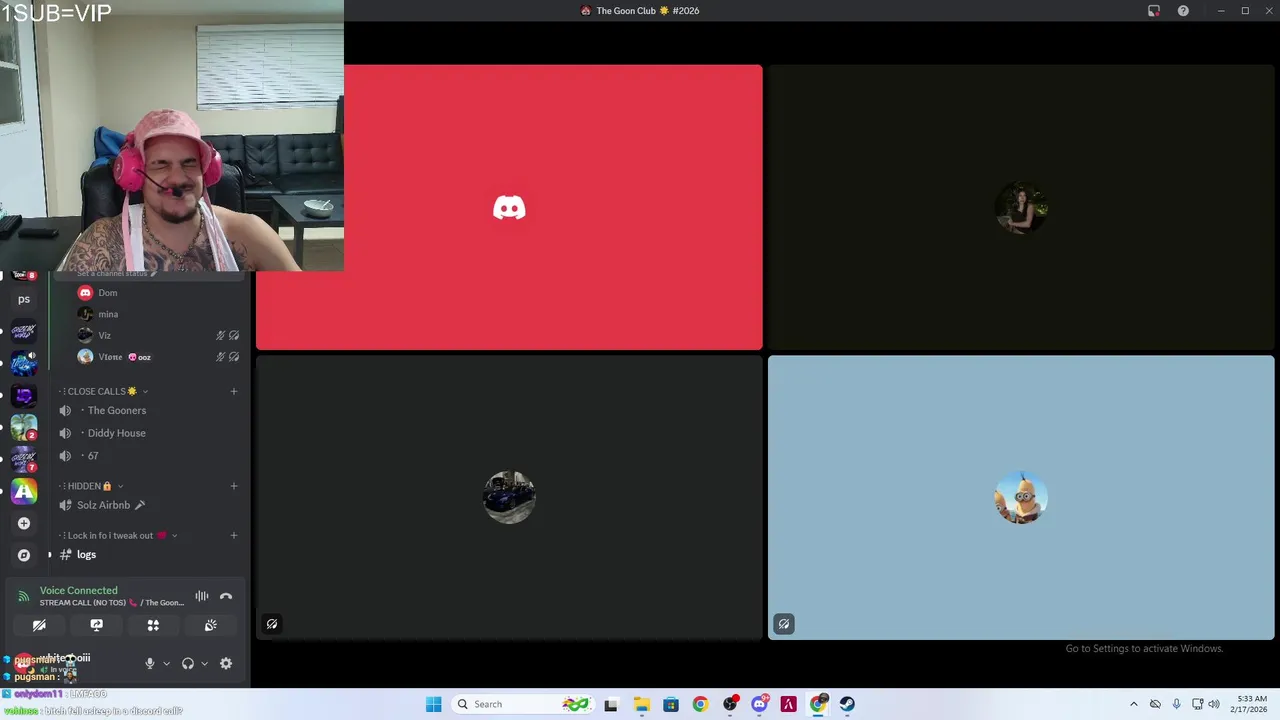The image size is (1280, 720).
Task: Create channel in HIDDEN category
Action: click(234, 486)
